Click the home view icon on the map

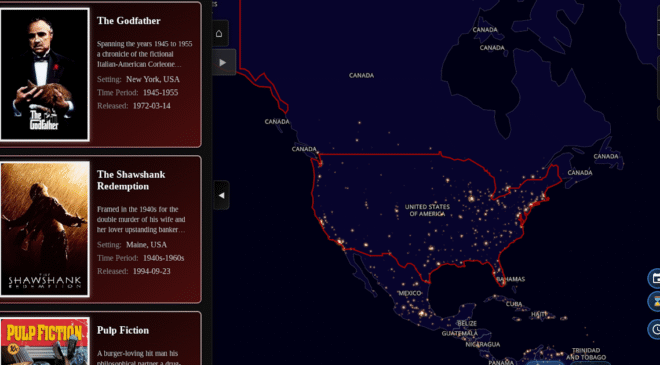[x=219, y=34]
